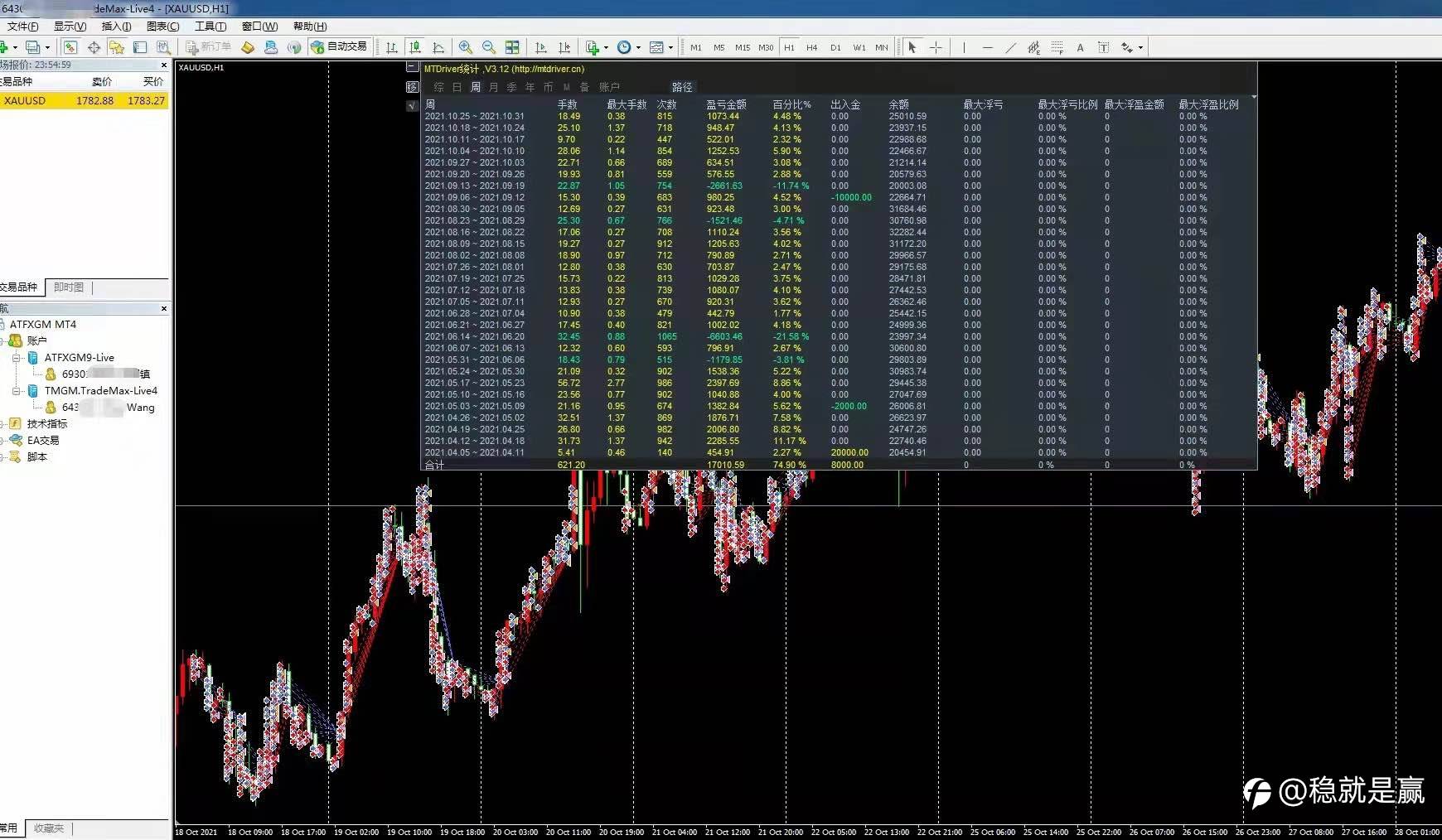Select the trendline drawing tool

(1010, 47)
